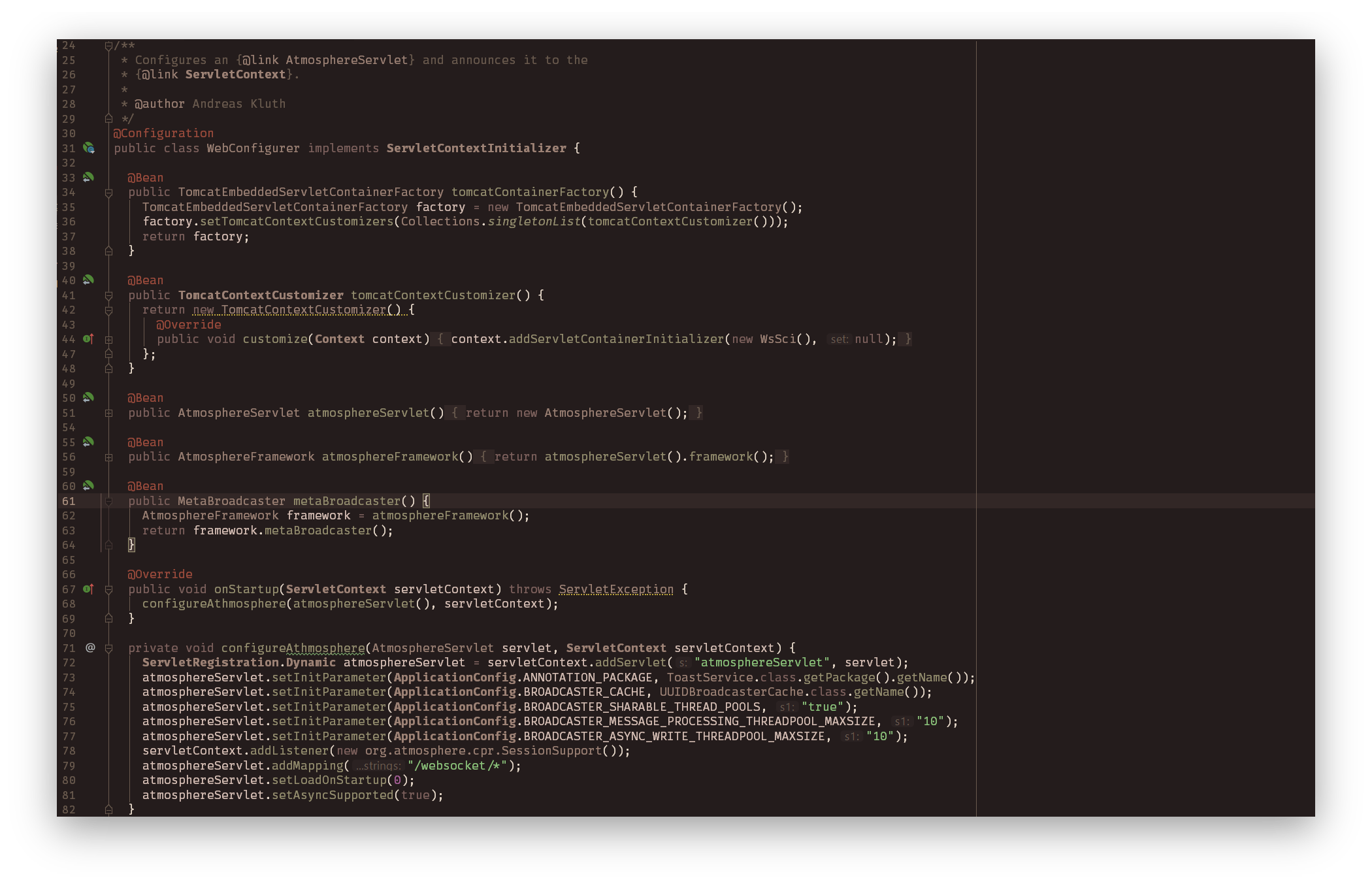Expand the folded customize method body
Screen dimensions: 1372x882
tap(108, 339)
